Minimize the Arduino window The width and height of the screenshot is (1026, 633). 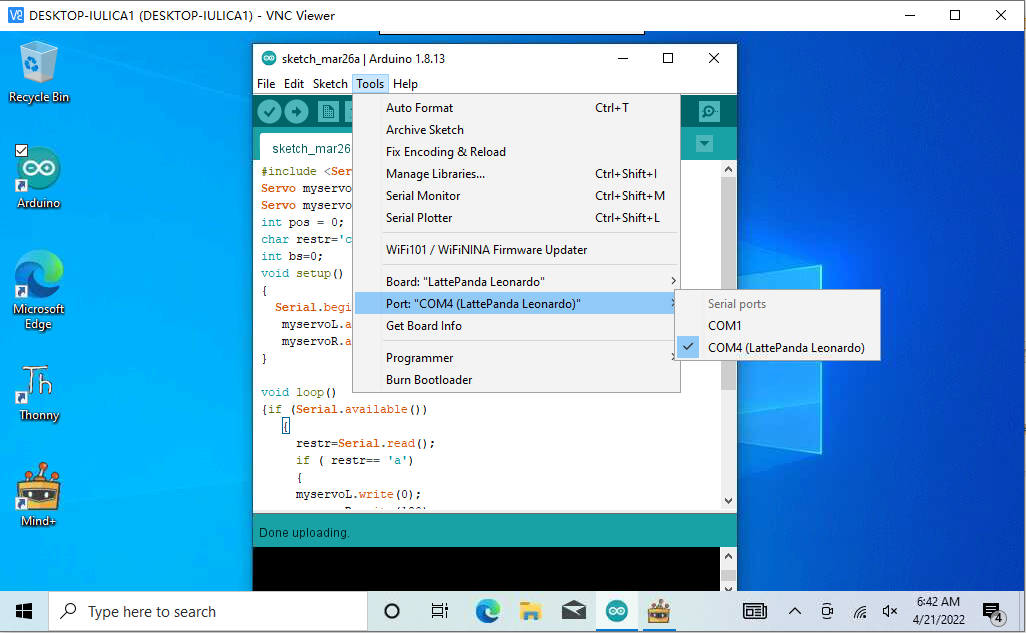tap(623, 58)
